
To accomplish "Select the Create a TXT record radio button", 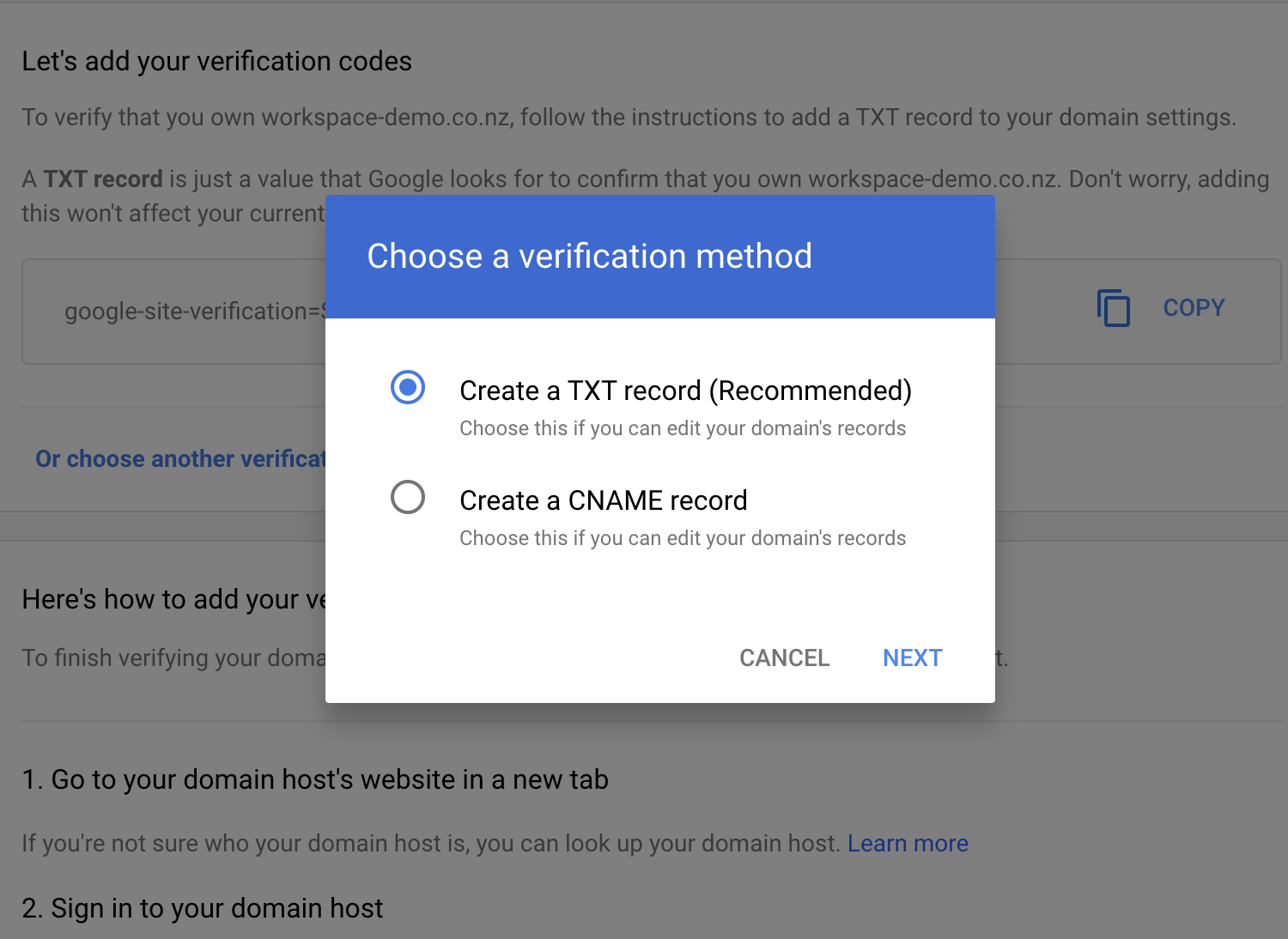I will [408, 388].
